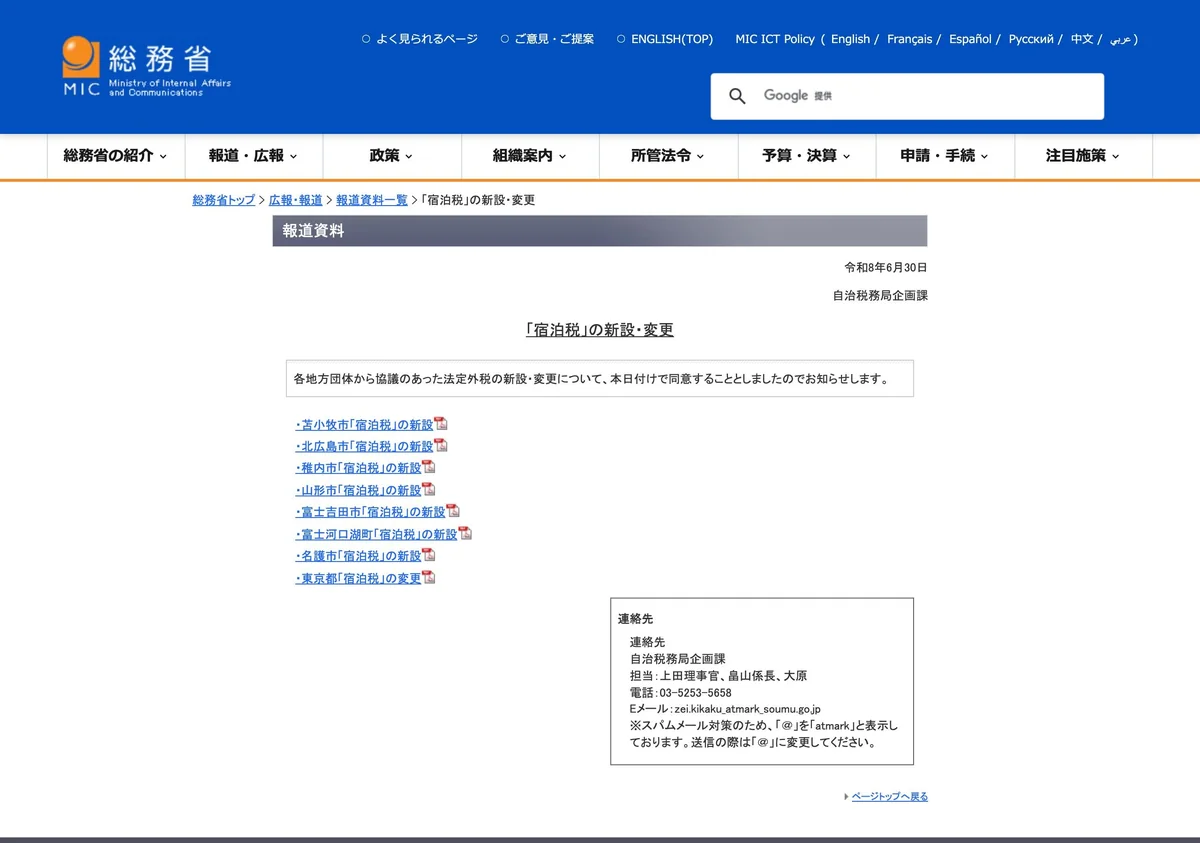The image size is (1200, 843).
Task: Open 山形市「宿泊税」の新設 link
Action: [x=359, y=490]
